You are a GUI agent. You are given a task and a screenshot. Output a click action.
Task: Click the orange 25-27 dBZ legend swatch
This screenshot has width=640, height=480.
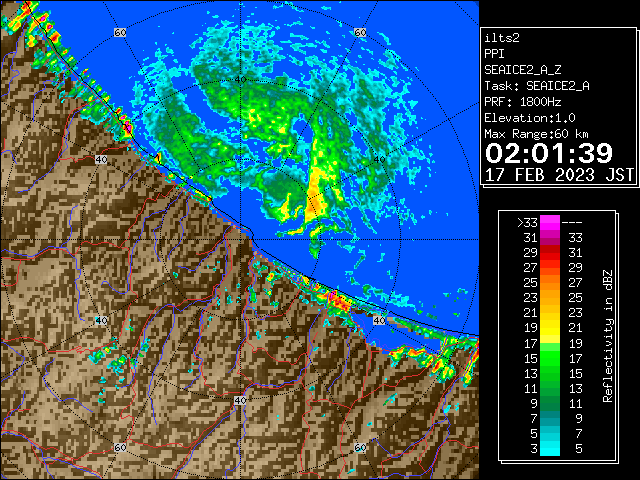[x=550, y=282]
